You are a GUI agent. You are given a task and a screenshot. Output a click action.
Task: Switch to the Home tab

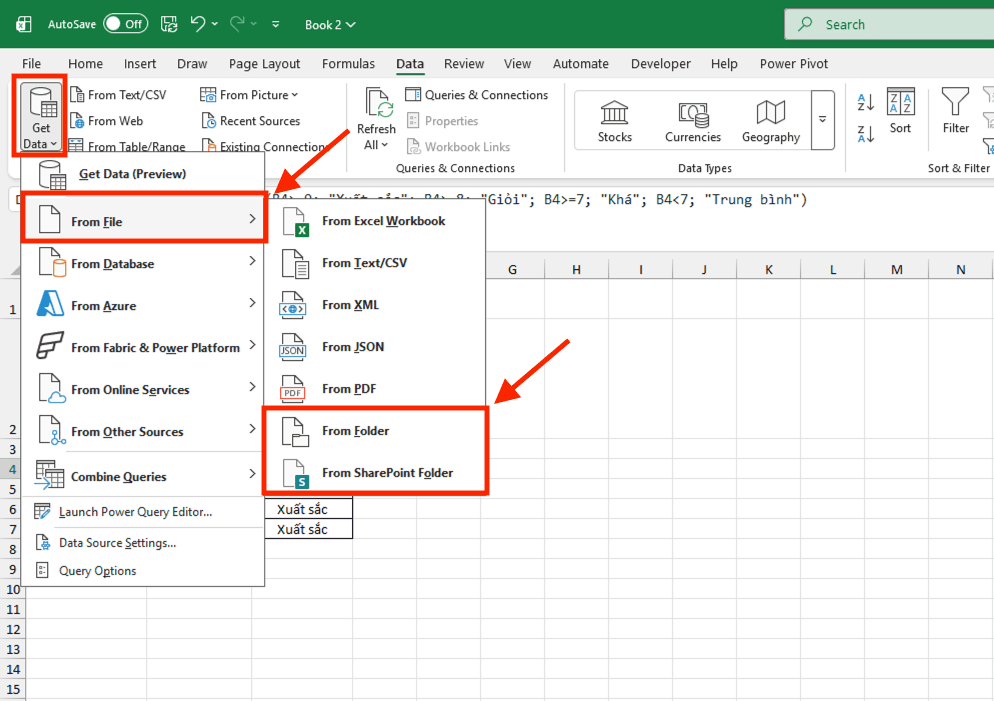(x=85, y=63)
